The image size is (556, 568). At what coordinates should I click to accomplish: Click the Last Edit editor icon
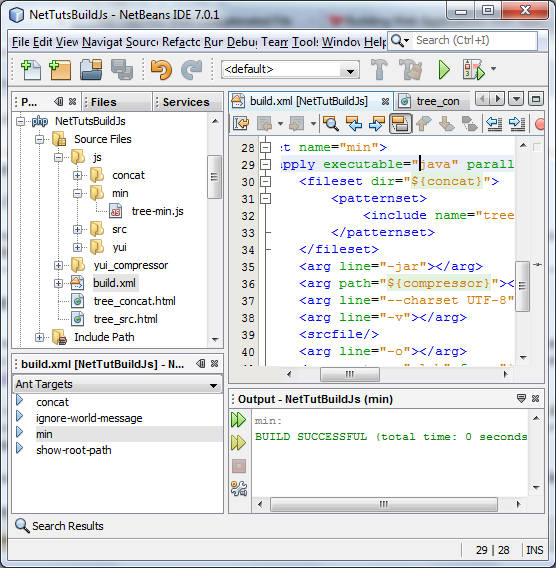(241, 124)
